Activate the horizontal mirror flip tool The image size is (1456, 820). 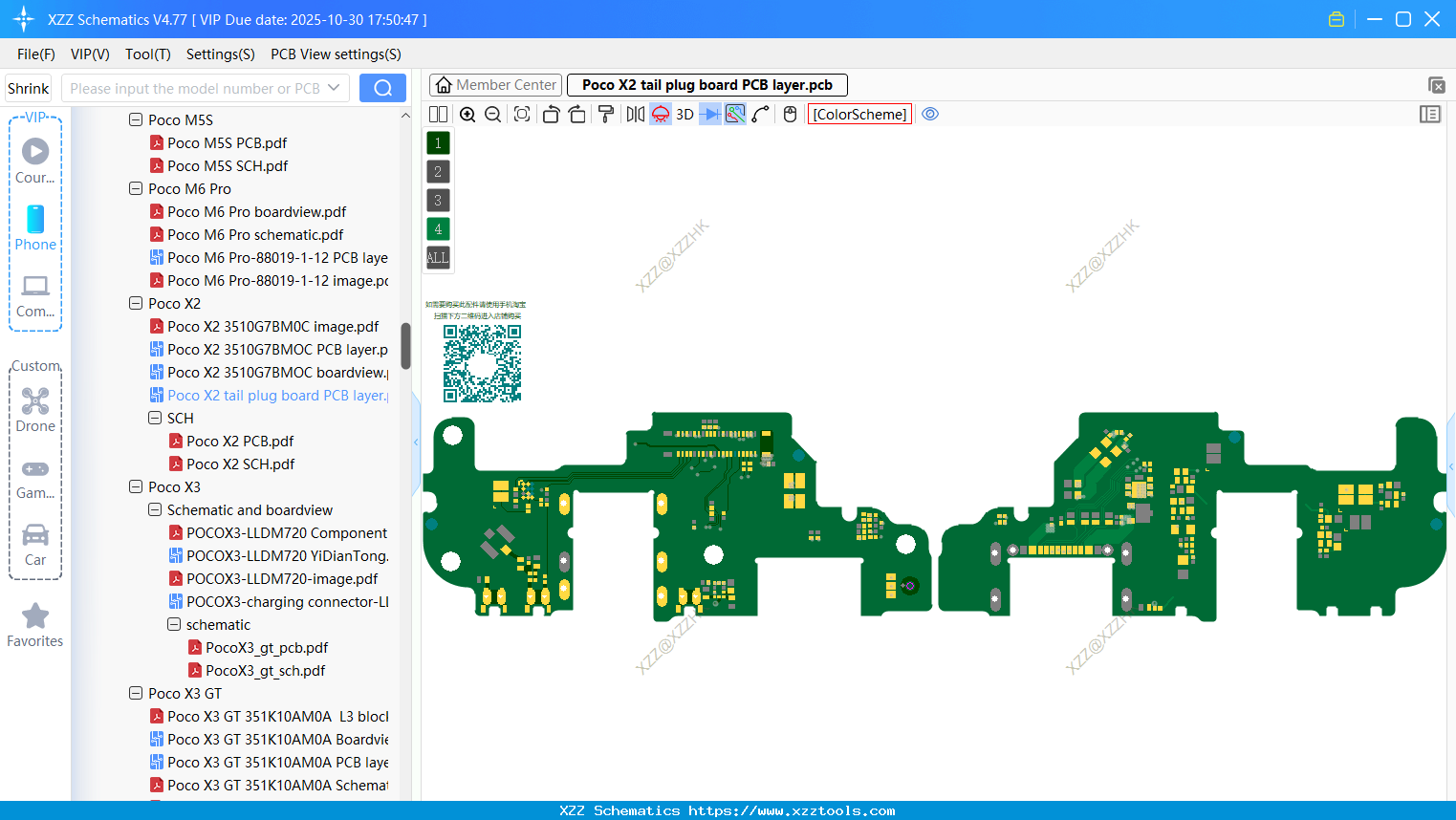635,114
